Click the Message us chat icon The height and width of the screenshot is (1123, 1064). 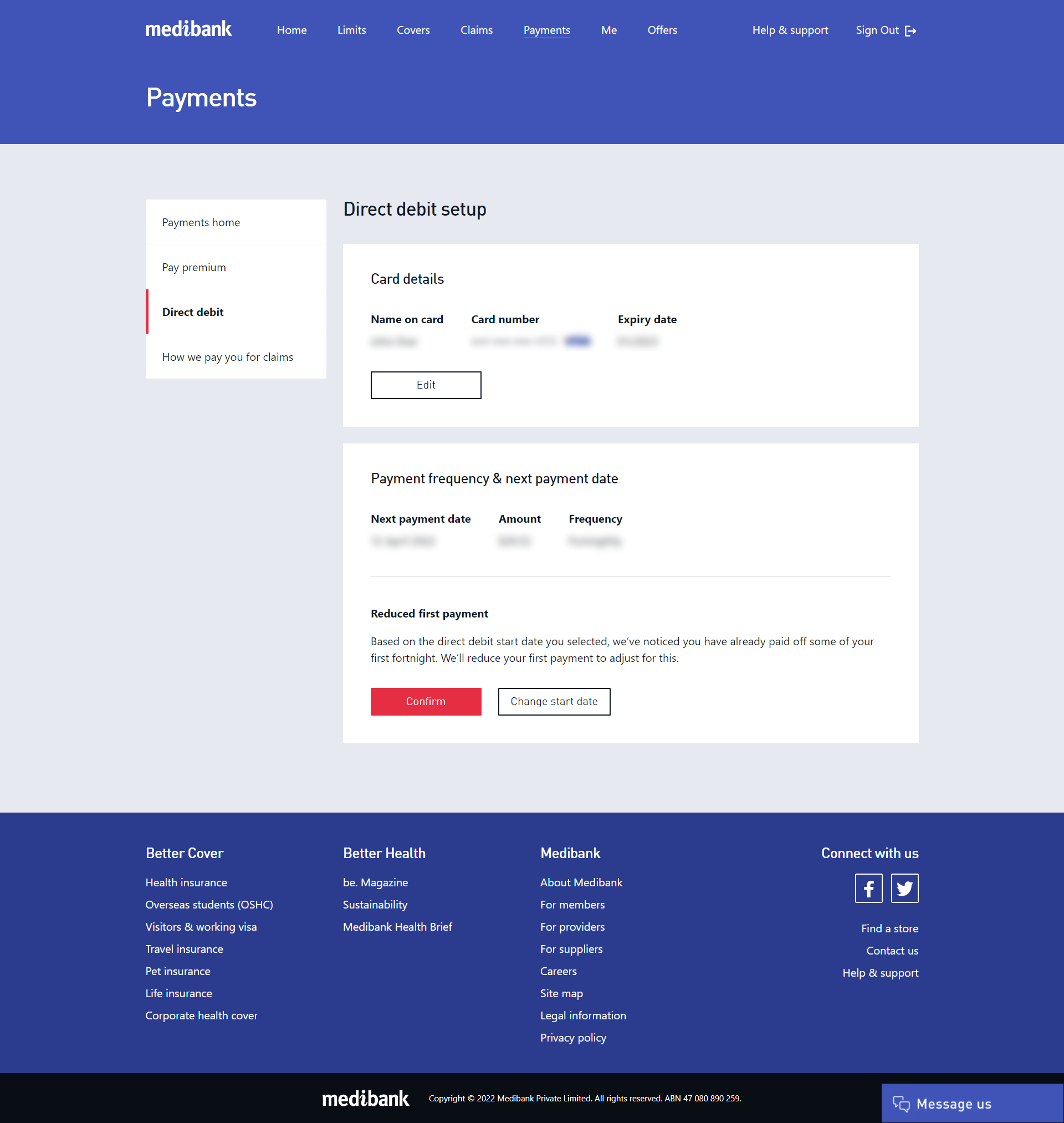900,1103
